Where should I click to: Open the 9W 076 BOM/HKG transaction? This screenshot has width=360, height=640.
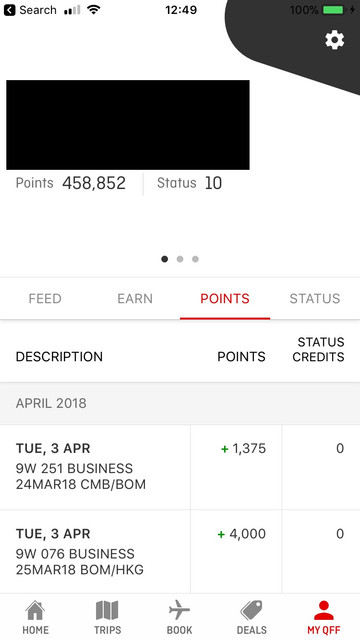180,551
